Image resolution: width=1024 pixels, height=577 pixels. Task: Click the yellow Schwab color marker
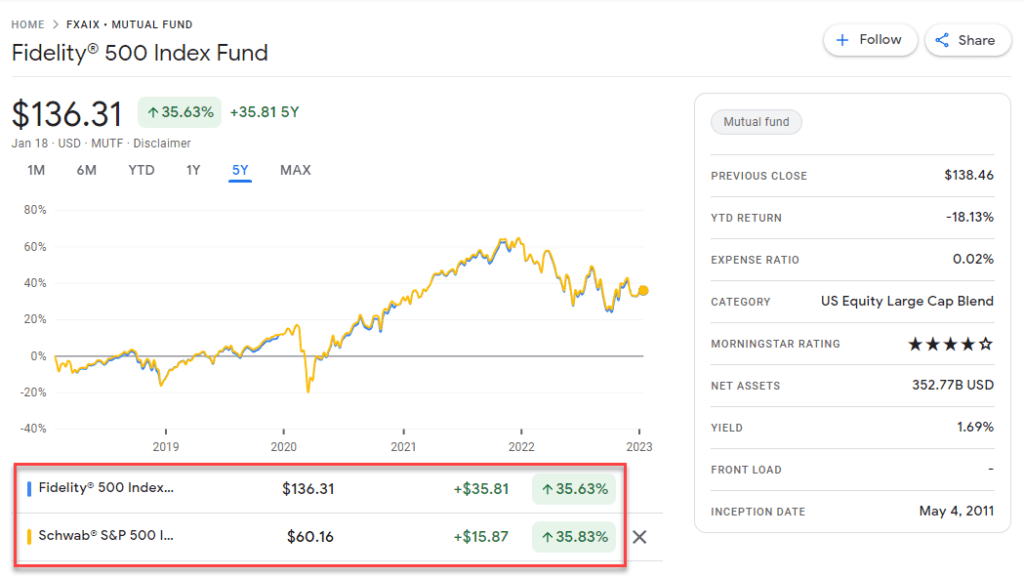[x=29, y=537]
